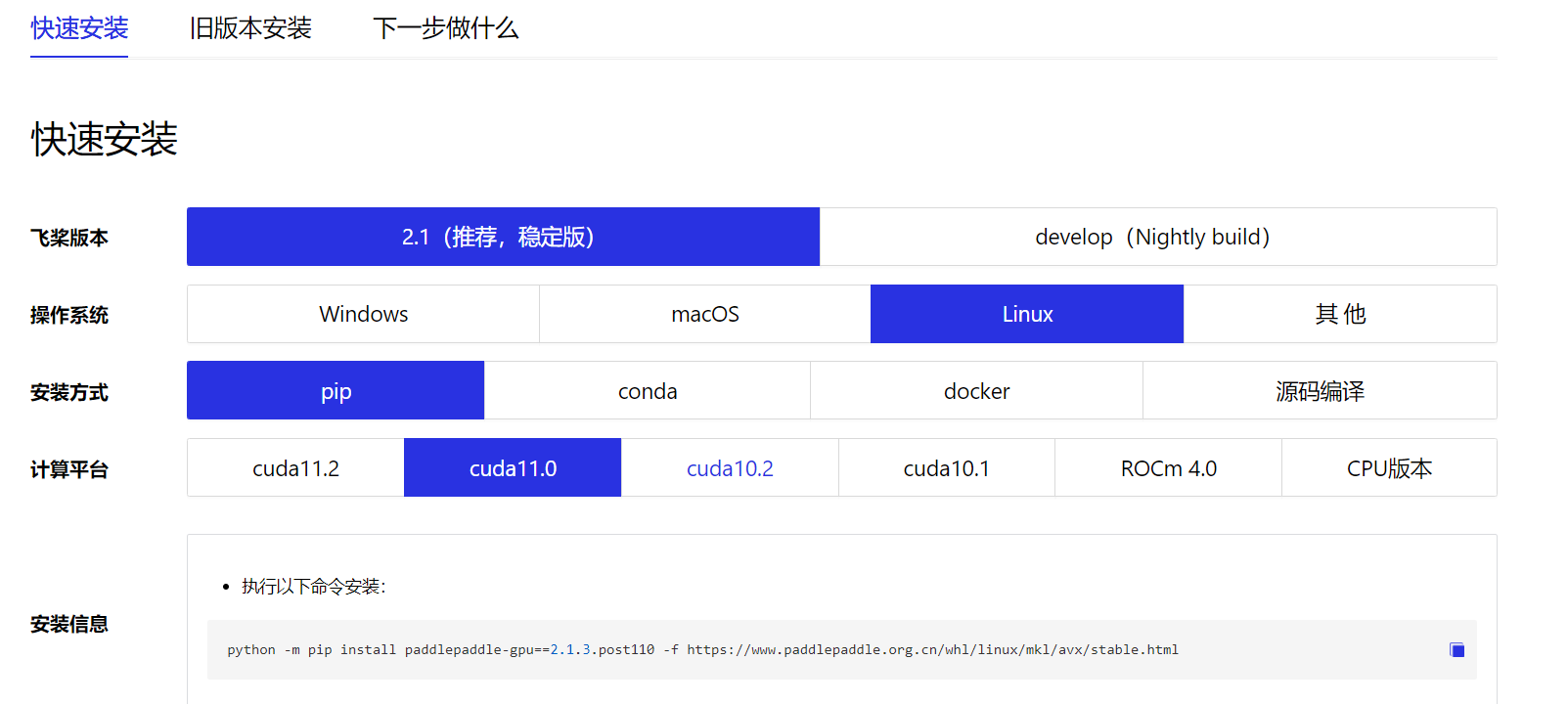This screenshot has width=1568, height=704.
Task: Click the 执行以下命令安装 instruction text
Action: [x=313, y=587]
